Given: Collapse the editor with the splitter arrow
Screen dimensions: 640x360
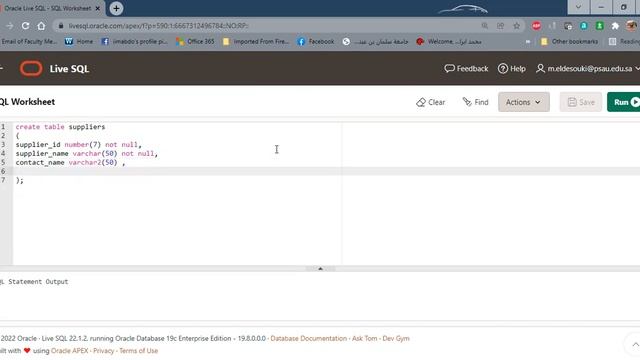Looking at the screenshot, I should click(x=320, y=269).
